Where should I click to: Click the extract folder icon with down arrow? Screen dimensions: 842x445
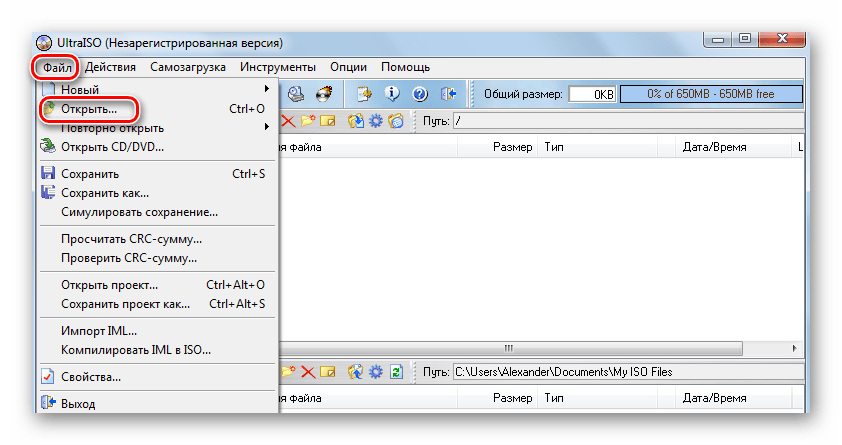click(x=355, y=121)
